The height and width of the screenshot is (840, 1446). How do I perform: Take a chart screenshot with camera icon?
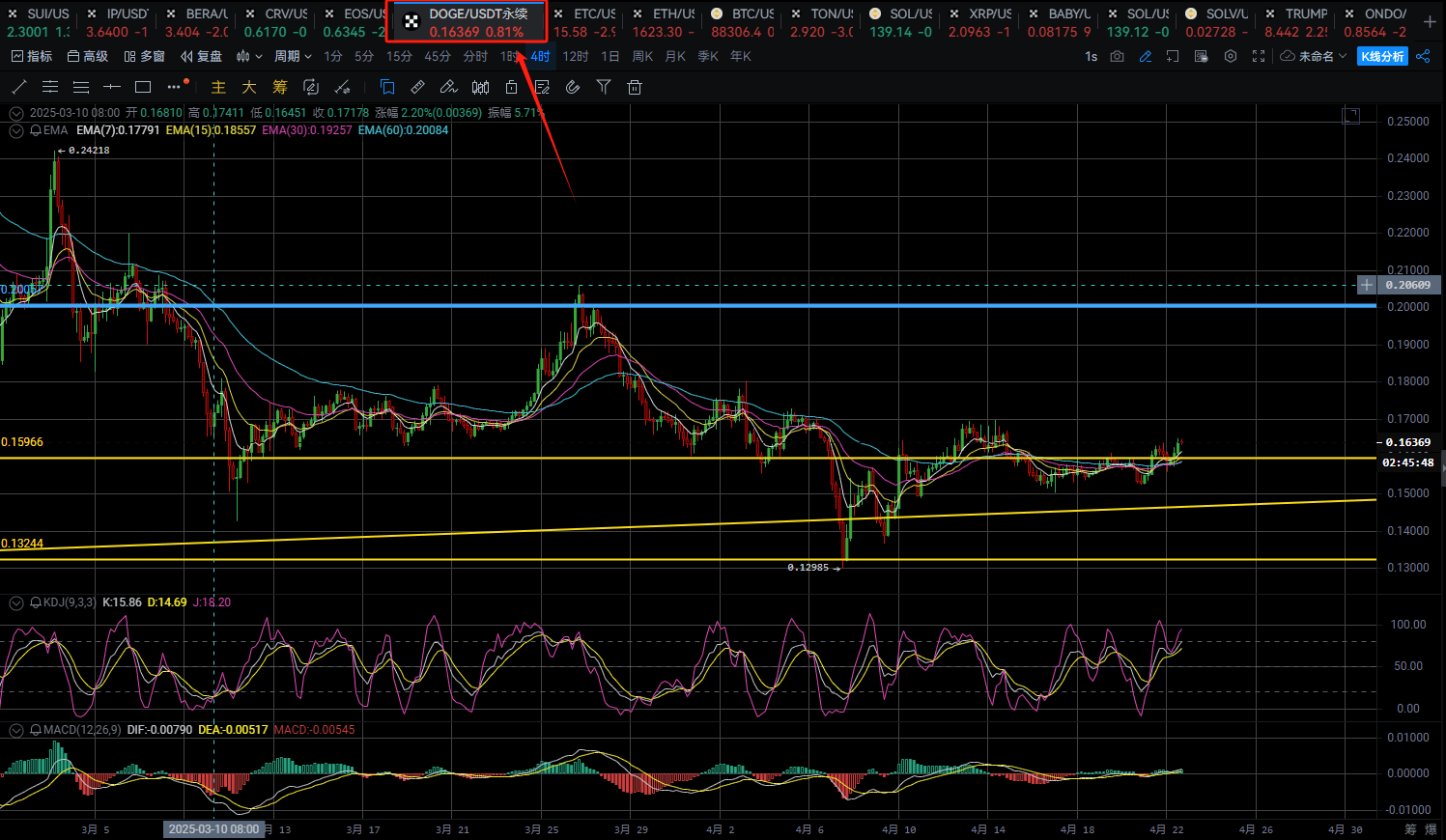(1117, 56)
